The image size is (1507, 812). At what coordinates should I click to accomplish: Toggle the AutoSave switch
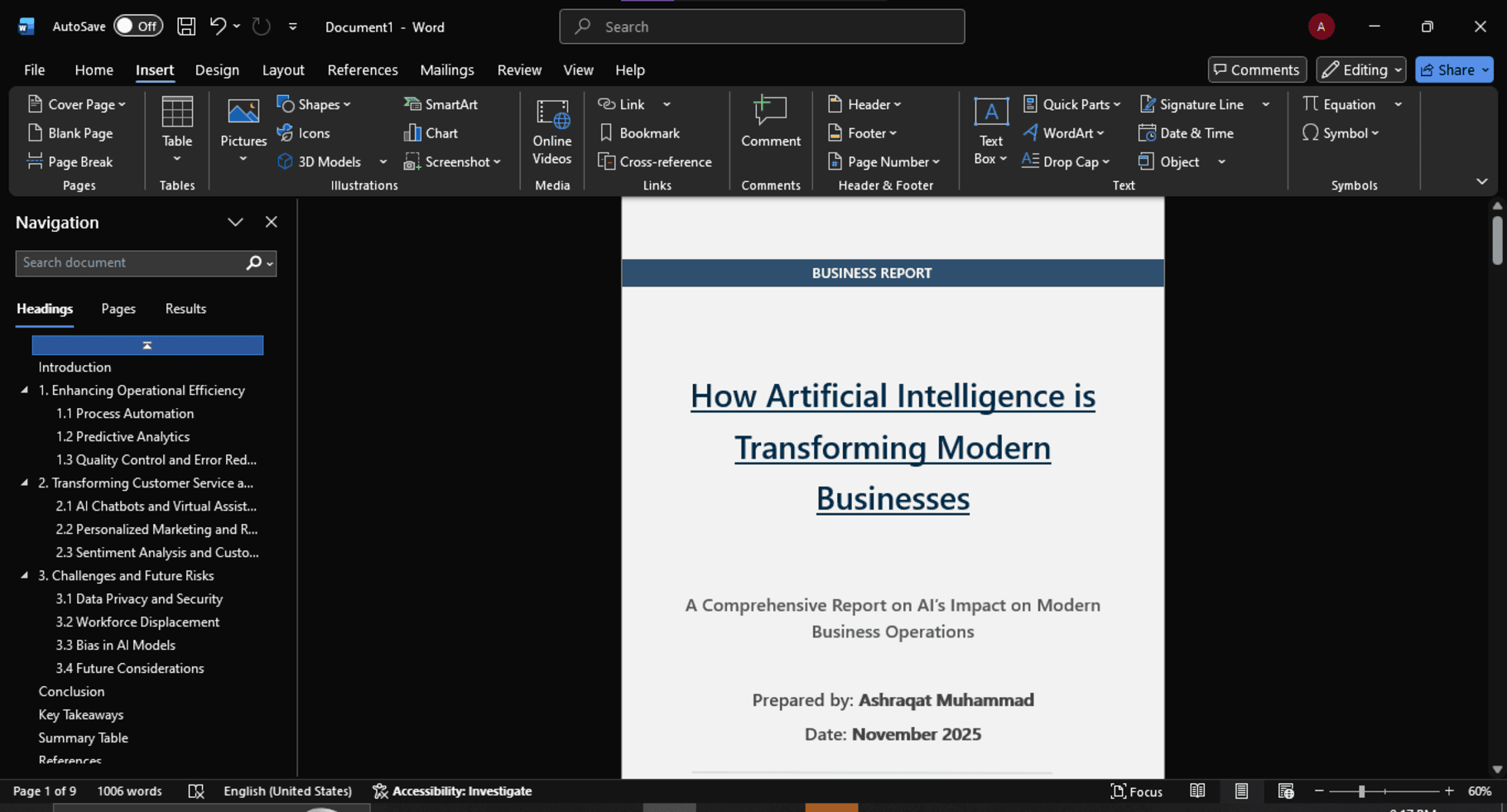137,26
